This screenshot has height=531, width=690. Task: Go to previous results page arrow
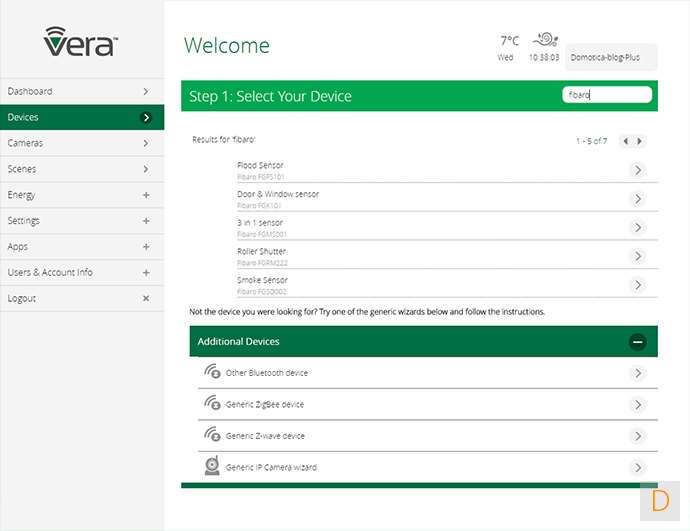tap(626, 141)
